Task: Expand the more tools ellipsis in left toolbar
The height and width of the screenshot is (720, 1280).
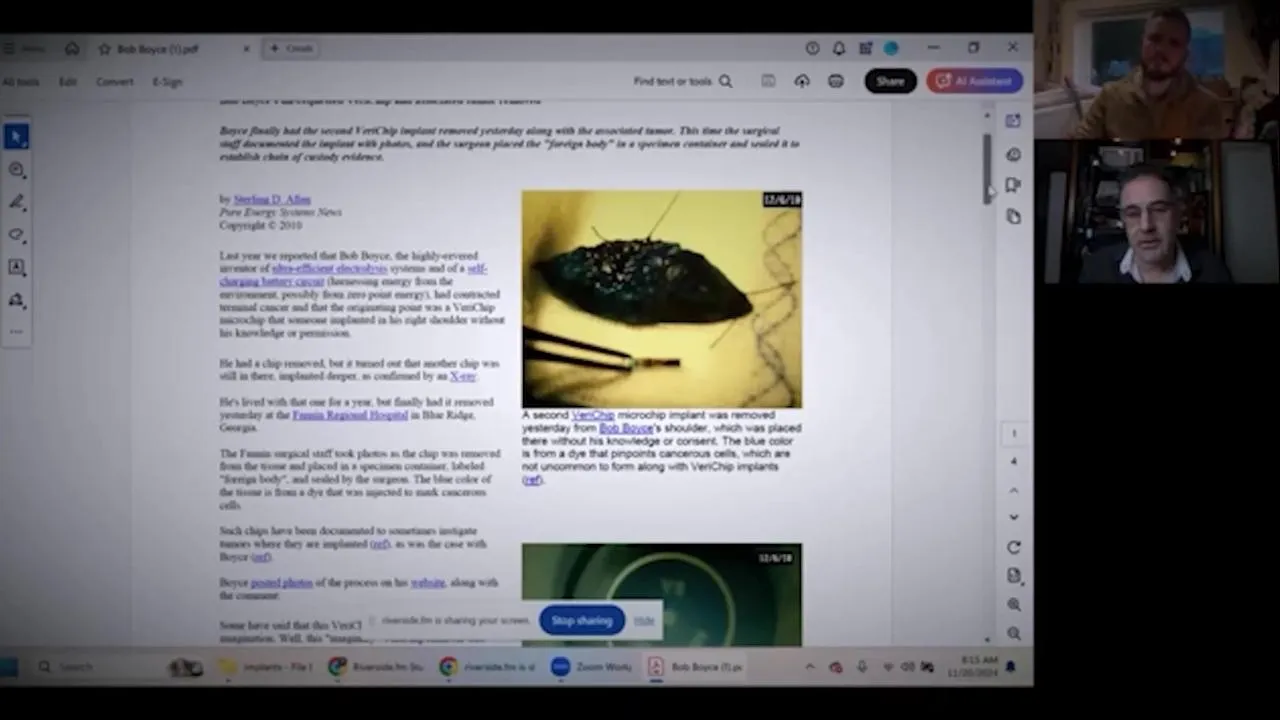Action: click(x=16, y=331)
